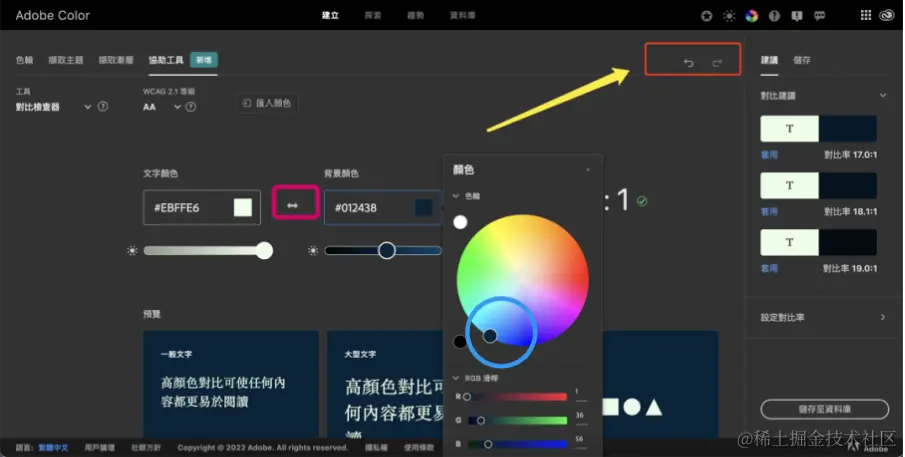Click help icon beside 對比檢查器
This screenshot has height=457, width=905.
coord(103,106)
